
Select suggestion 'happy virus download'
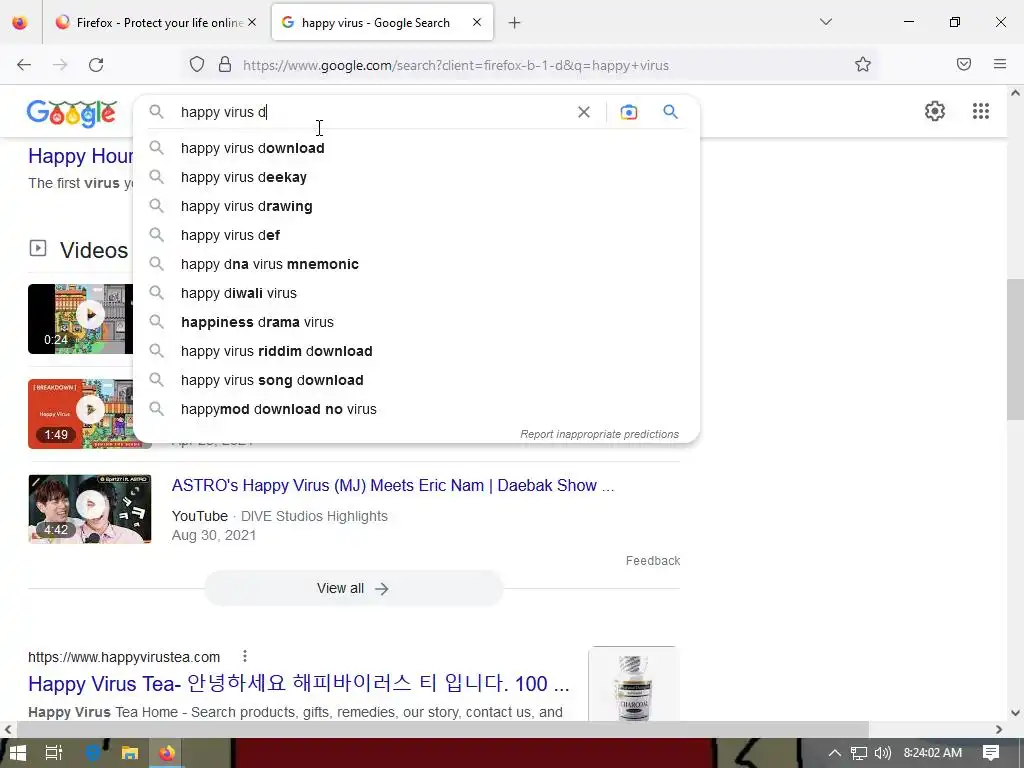[x=417, y=148]
